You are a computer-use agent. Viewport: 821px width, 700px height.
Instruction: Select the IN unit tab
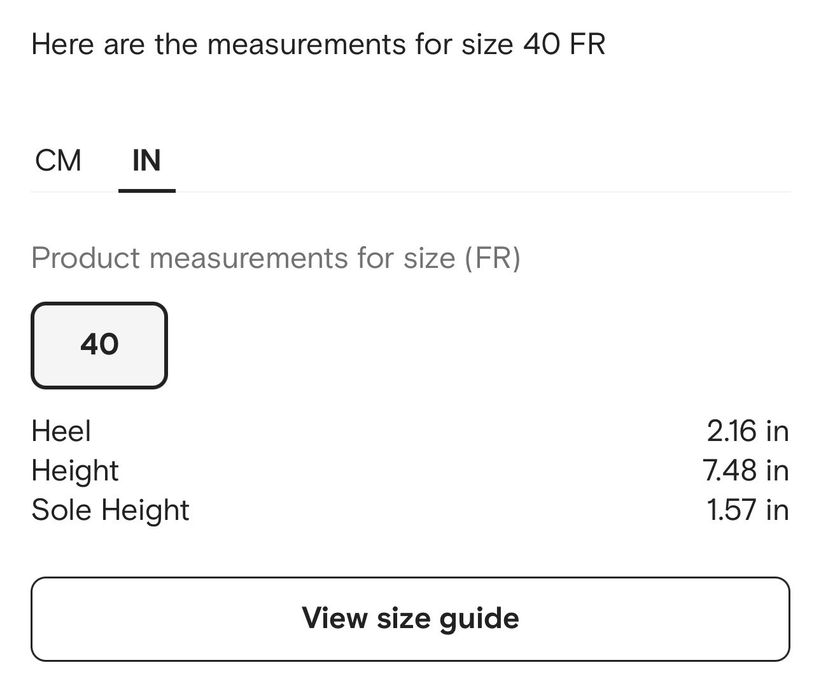pyautogui.click(x=146, y=160)
